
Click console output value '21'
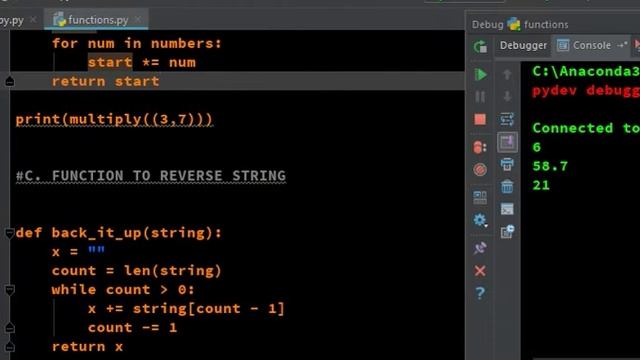[541, 185]
